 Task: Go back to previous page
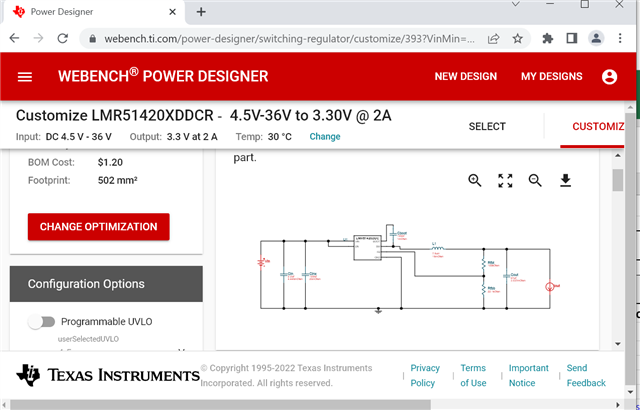14,38
